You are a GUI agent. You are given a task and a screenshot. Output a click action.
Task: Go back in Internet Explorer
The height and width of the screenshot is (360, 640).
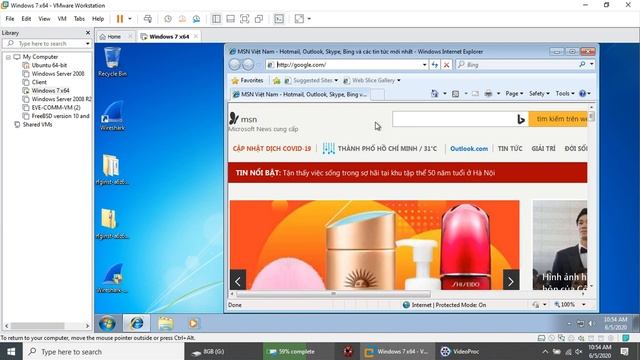coord(235,64)
